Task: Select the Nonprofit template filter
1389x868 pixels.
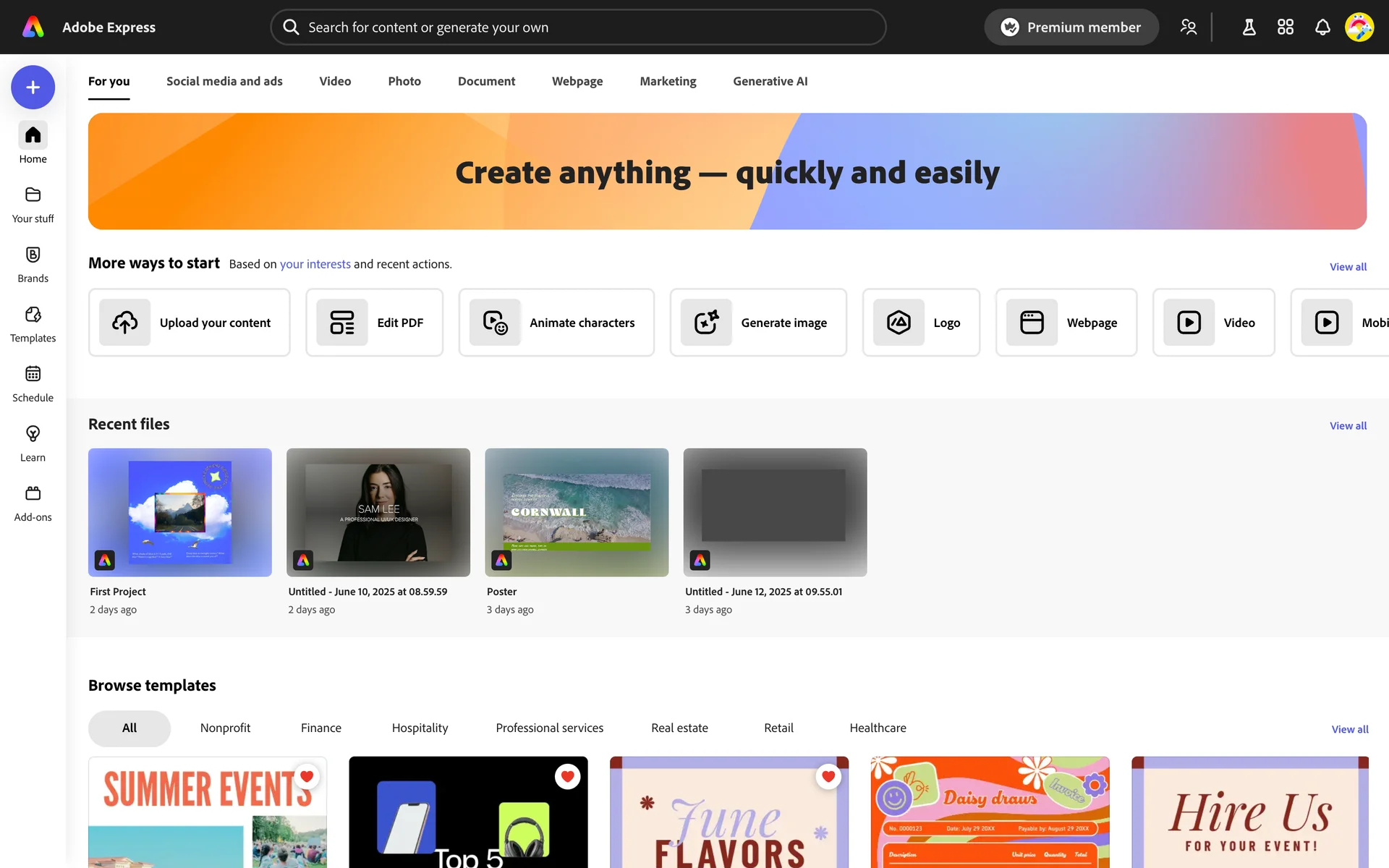Action: click(x=225, y=728)
